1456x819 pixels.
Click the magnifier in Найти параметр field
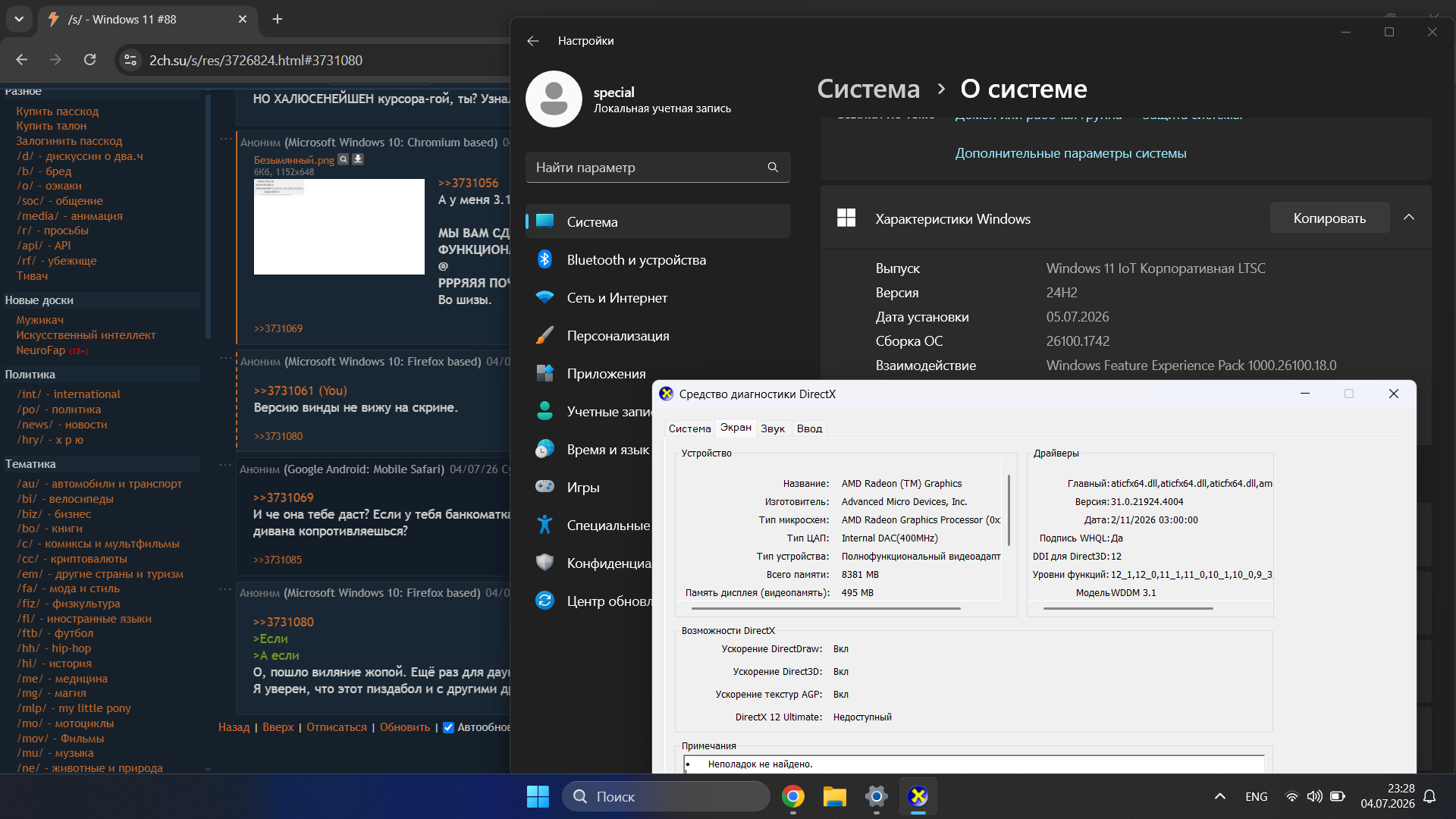pos(773,167)
